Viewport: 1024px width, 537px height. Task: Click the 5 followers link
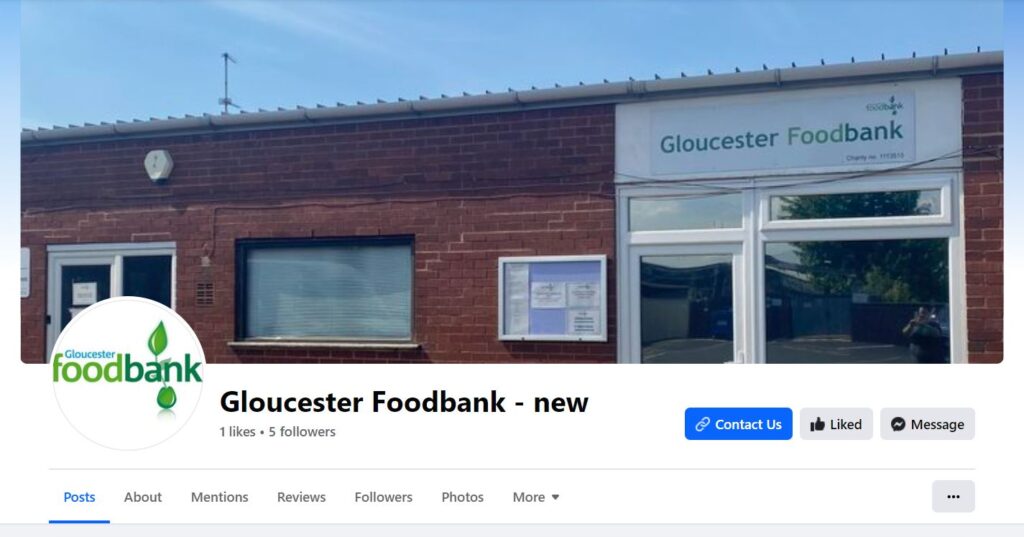(x=302, y=432)
